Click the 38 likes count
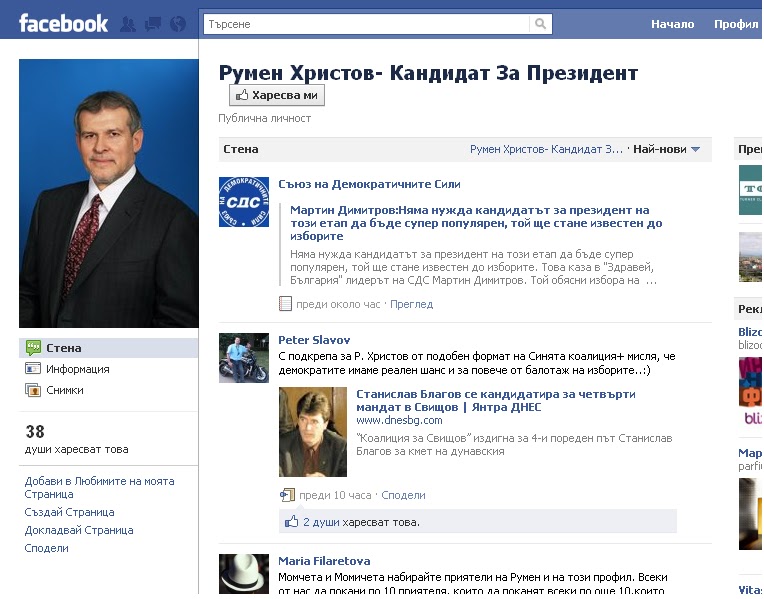764x599 pixels. 35,431
